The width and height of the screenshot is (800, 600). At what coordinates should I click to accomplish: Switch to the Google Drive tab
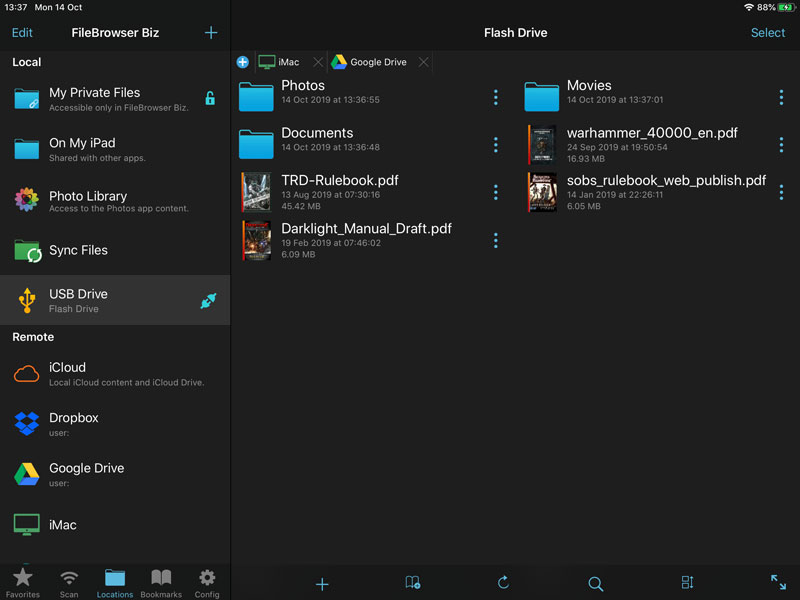click(369, 62)
